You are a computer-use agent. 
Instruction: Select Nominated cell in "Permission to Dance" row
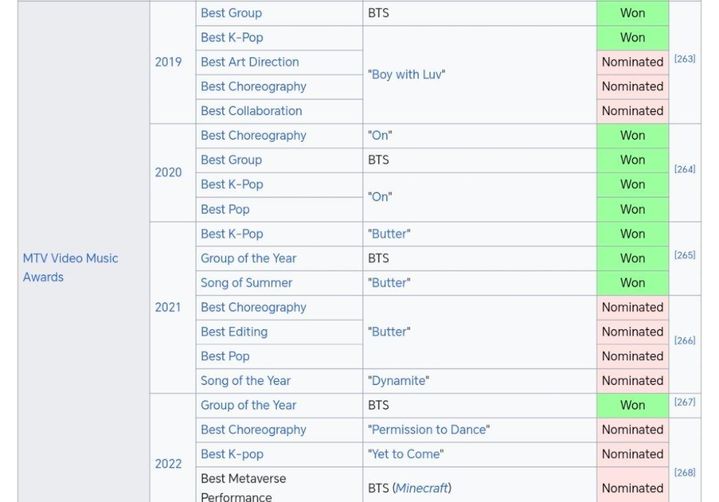click(633, 430)
